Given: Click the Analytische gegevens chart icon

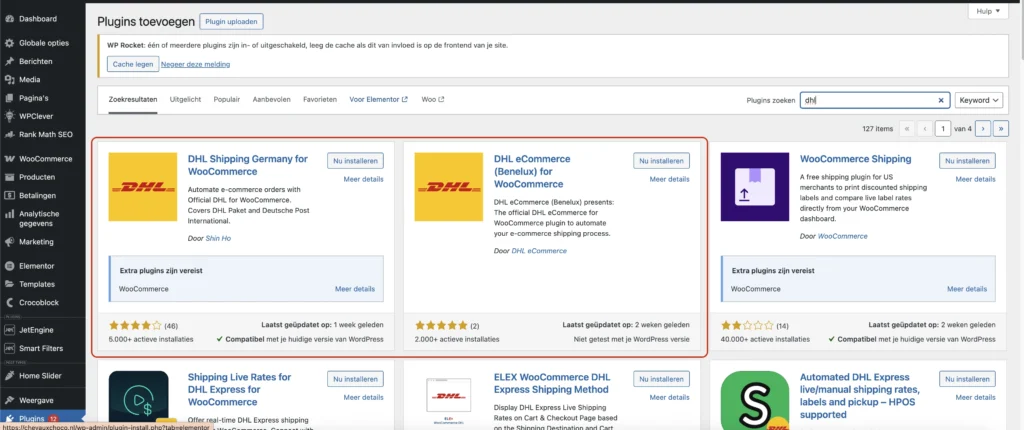Looking at the screenshot, I should coord(9,214).
